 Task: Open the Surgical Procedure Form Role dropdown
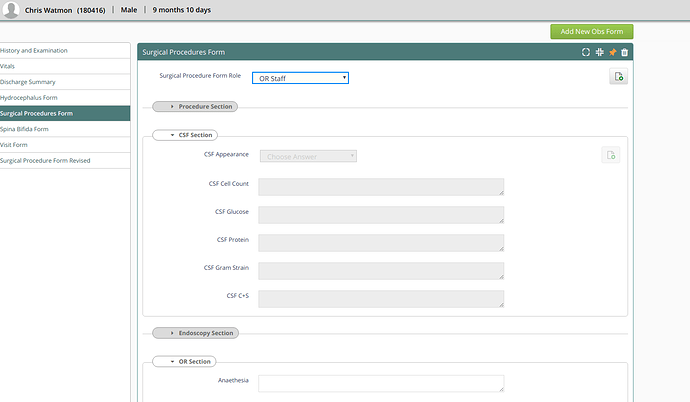click(300, 78)
